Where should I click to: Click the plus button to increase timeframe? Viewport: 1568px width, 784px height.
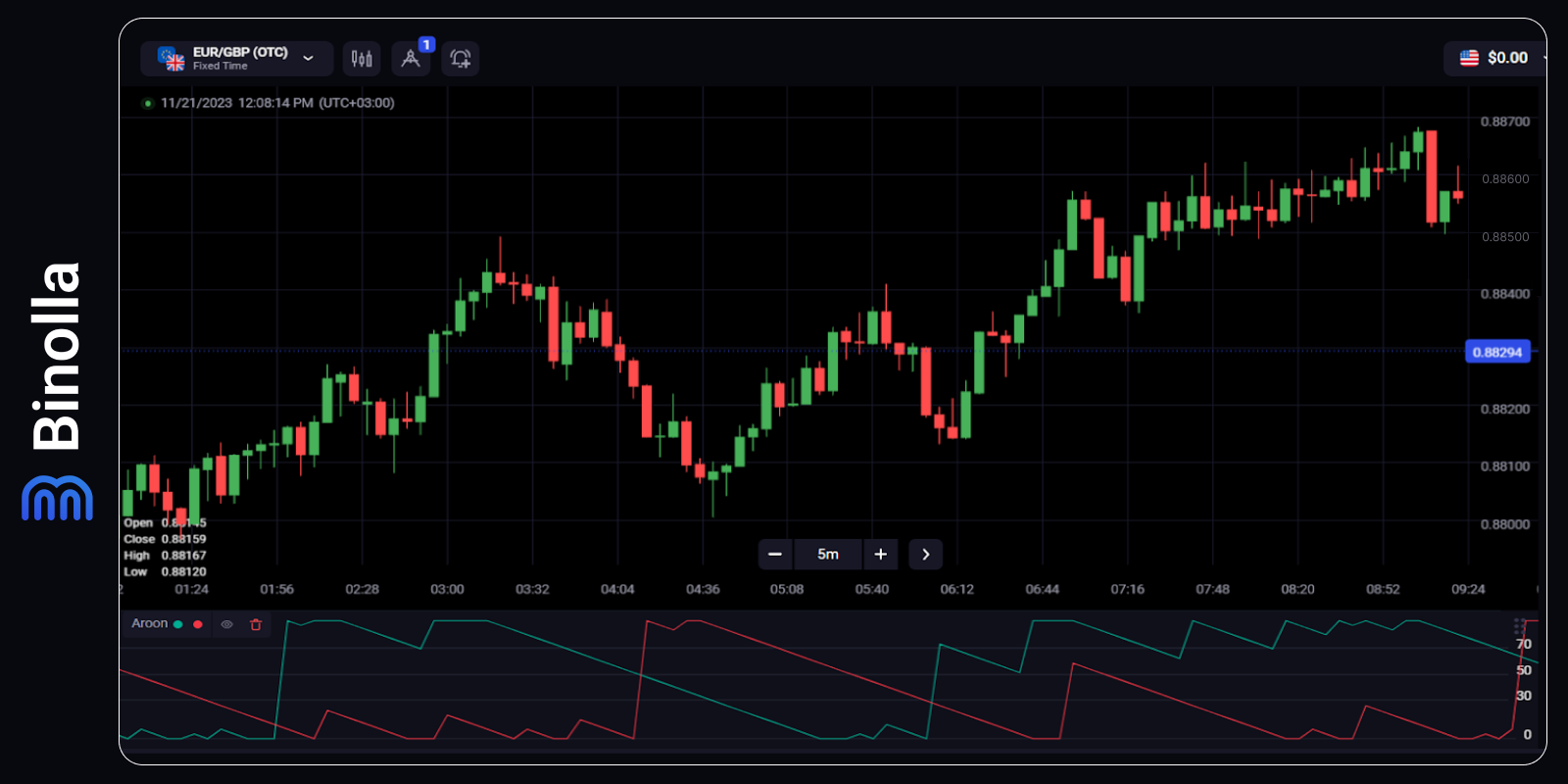tap(880, 555)
